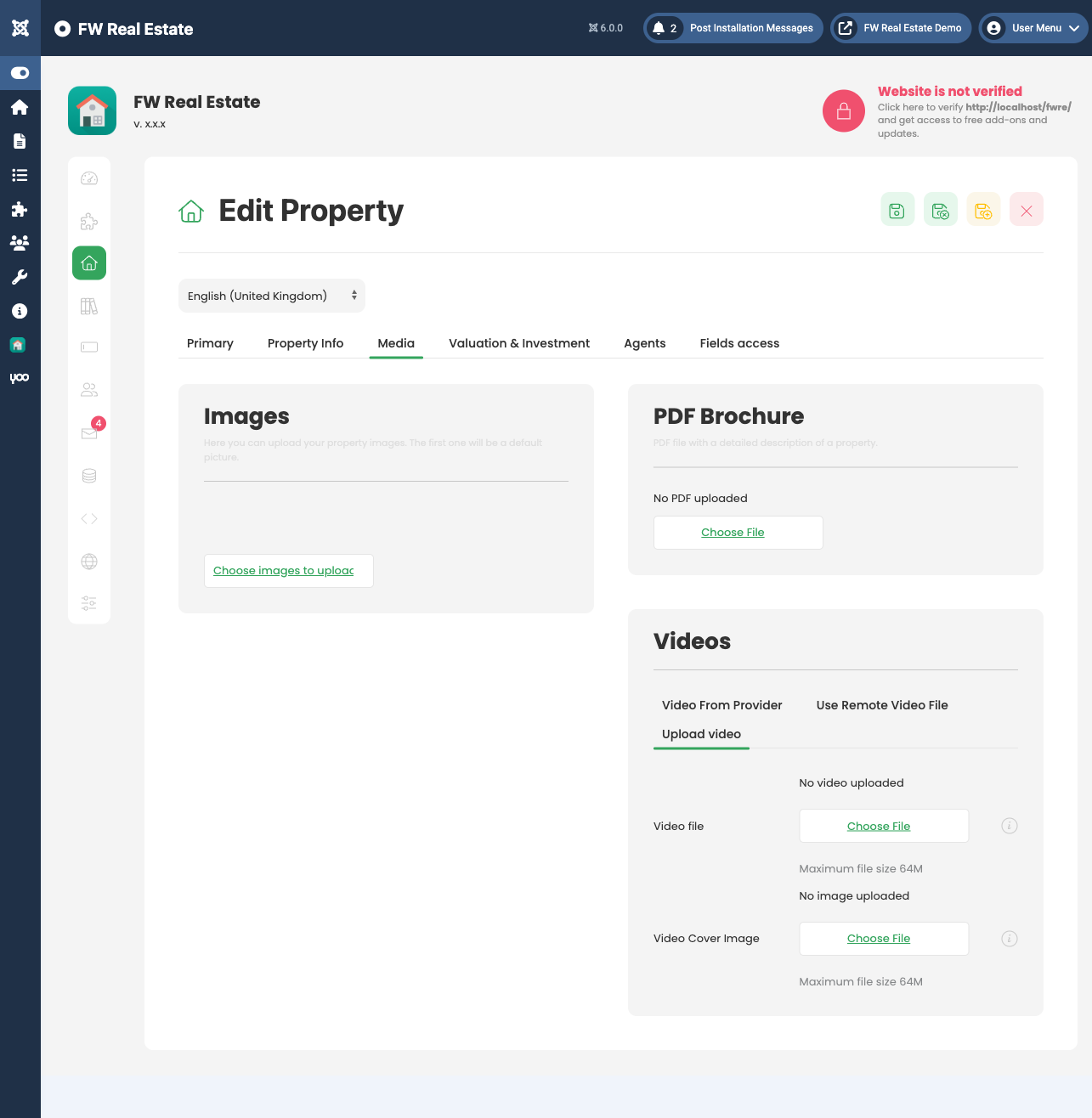Open the globe icon in the component sidebar
This screenshot has width=1092, height=1118.
(x=89, y=562)
